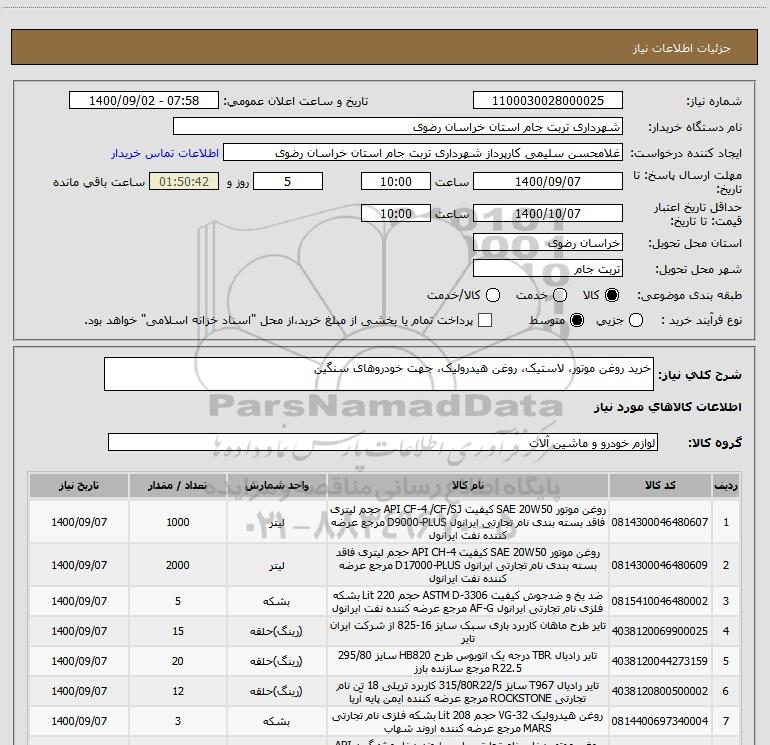This screenshot has width=770, height=745.
Task: Click the D17000-PLUS motor oil product name
Action: [468, 565]
